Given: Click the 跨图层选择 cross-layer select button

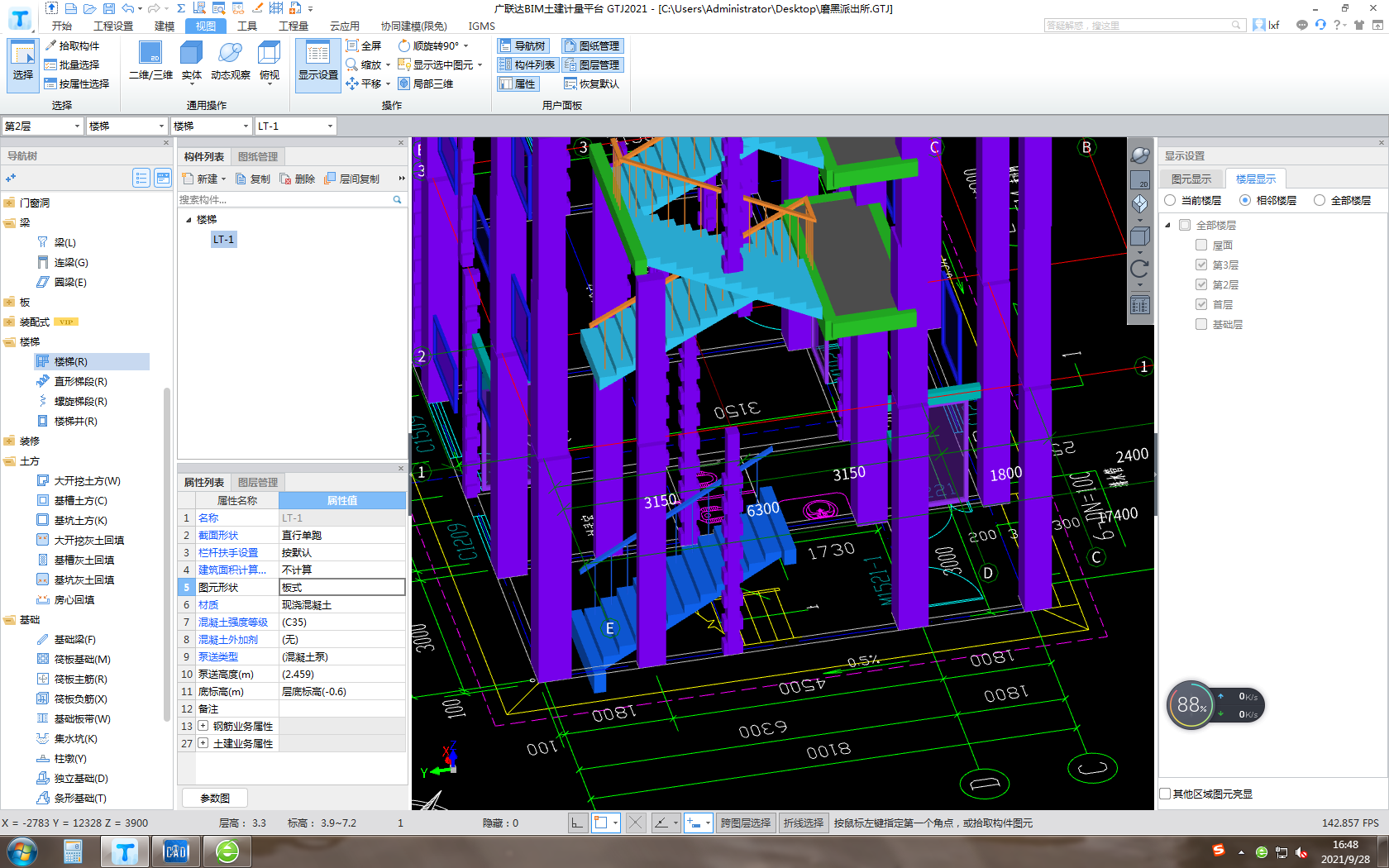Looking at the screenshot, I should [745, 823].
